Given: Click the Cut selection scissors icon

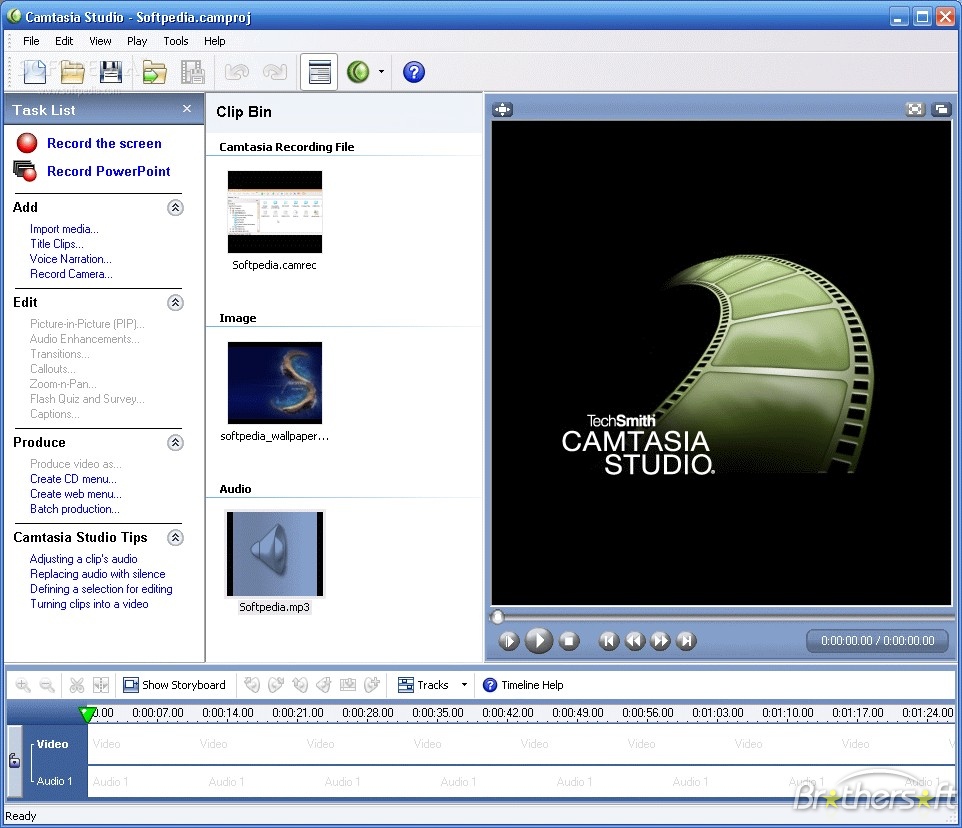Looking at the screenshot, I should (77, 685).
